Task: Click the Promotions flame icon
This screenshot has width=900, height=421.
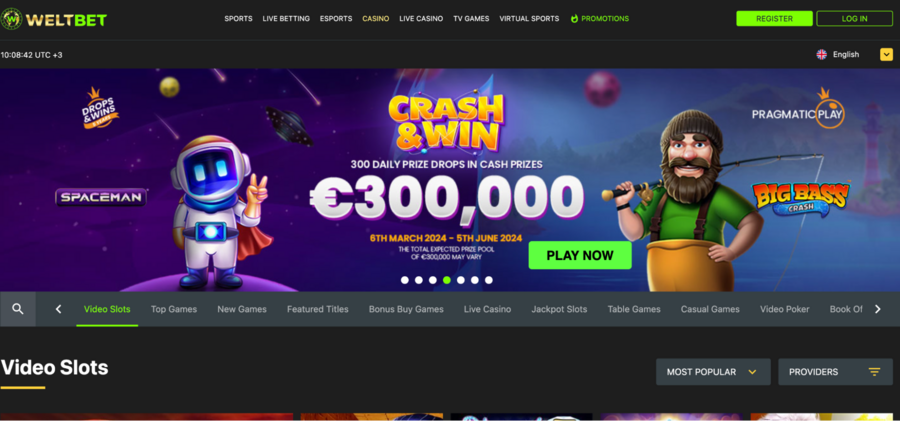Action: (x=574, y=18)
